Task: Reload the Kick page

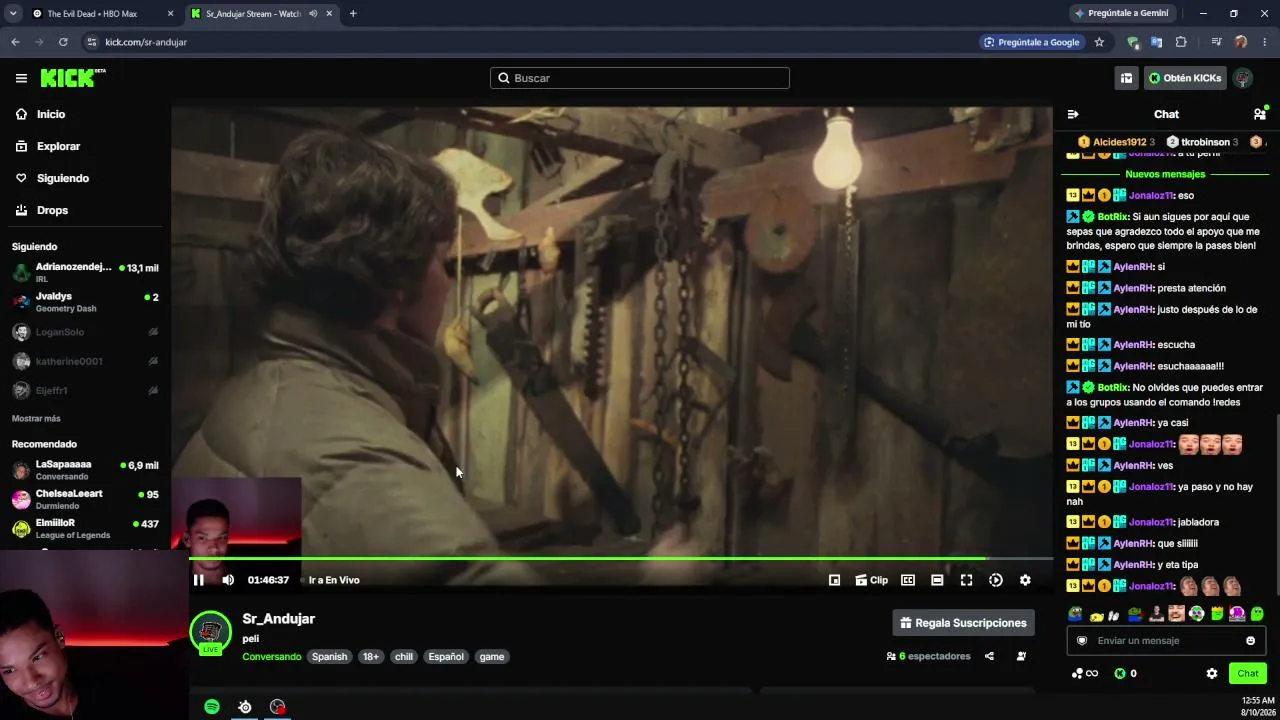Action: (63, 42)
